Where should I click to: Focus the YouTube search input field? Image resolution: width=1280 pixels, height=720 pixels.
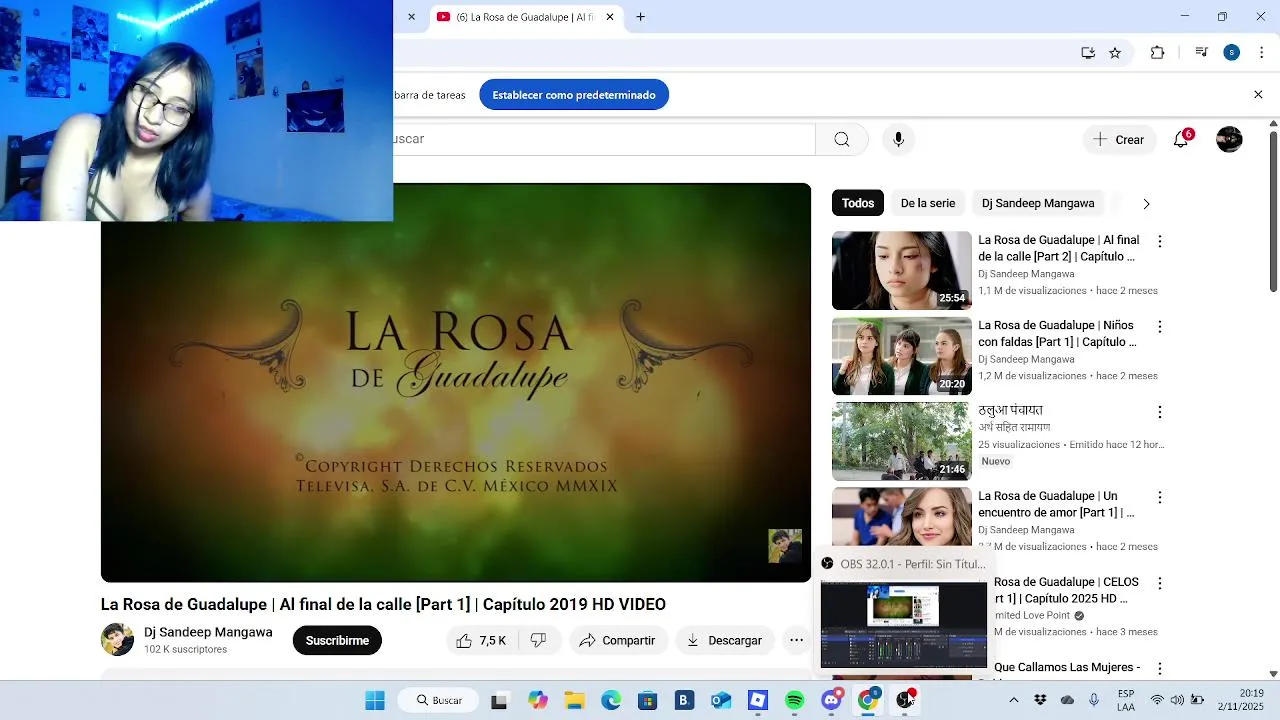point(604,139)
